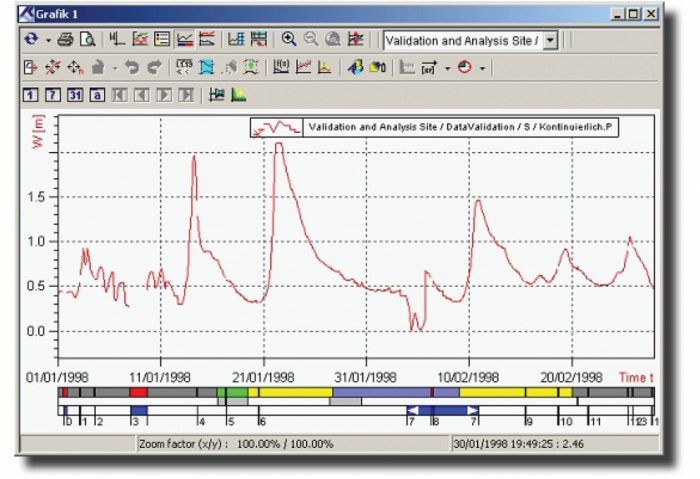Click the refresh graph icon
This screenshot has height=479, width=700.
point(31,40)
